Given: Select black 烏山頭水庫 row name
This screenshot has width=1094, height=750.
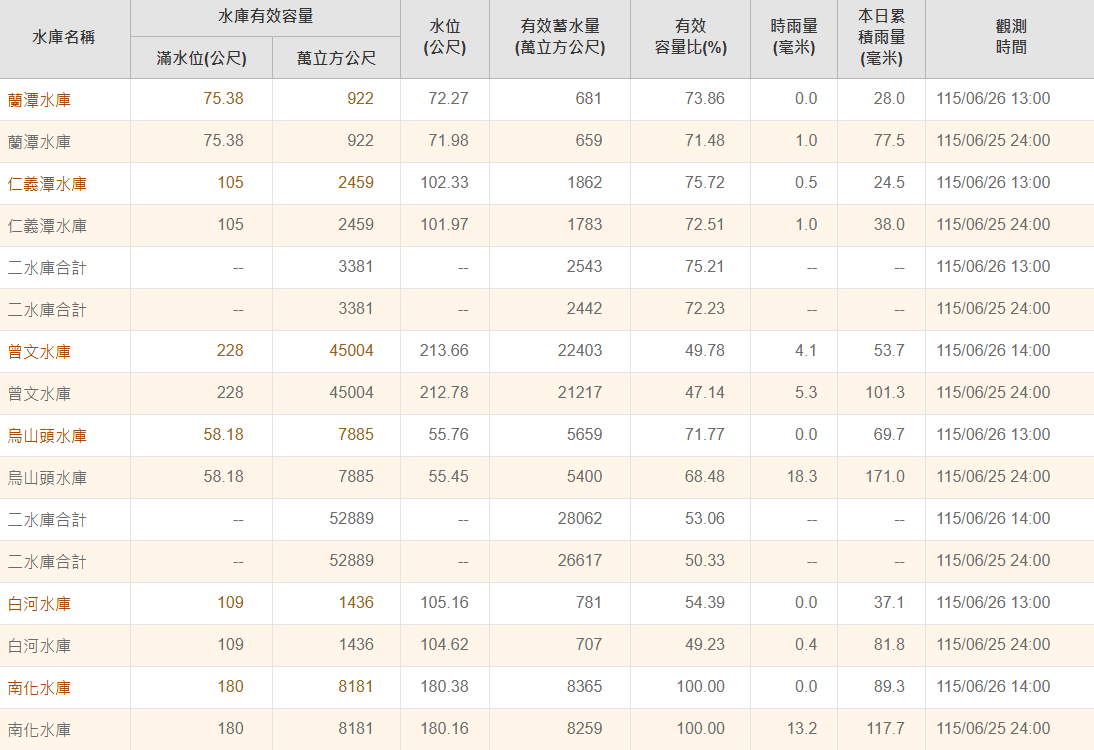Looking at the screenshot, I should (47, 478).
